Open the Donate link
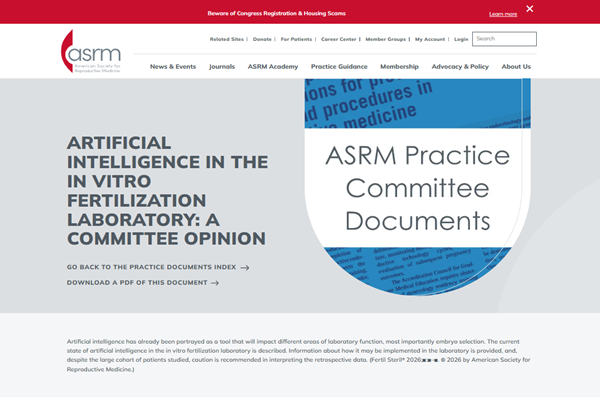 262,39
